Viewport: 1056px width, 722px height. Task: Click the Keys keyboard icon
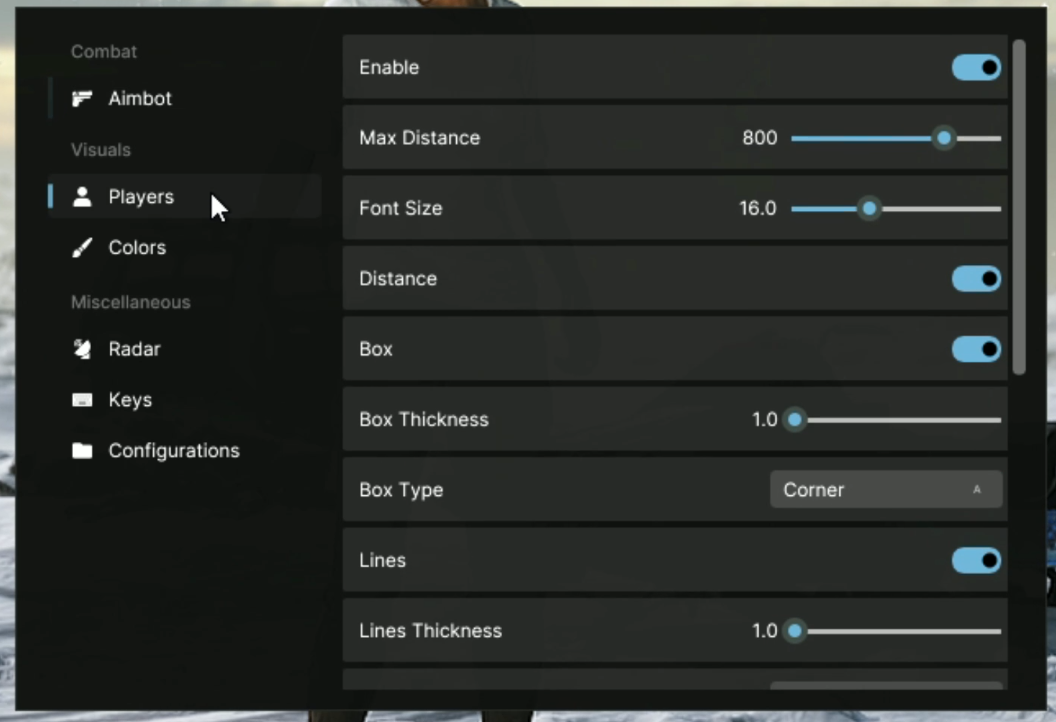(x=82, y=400)
